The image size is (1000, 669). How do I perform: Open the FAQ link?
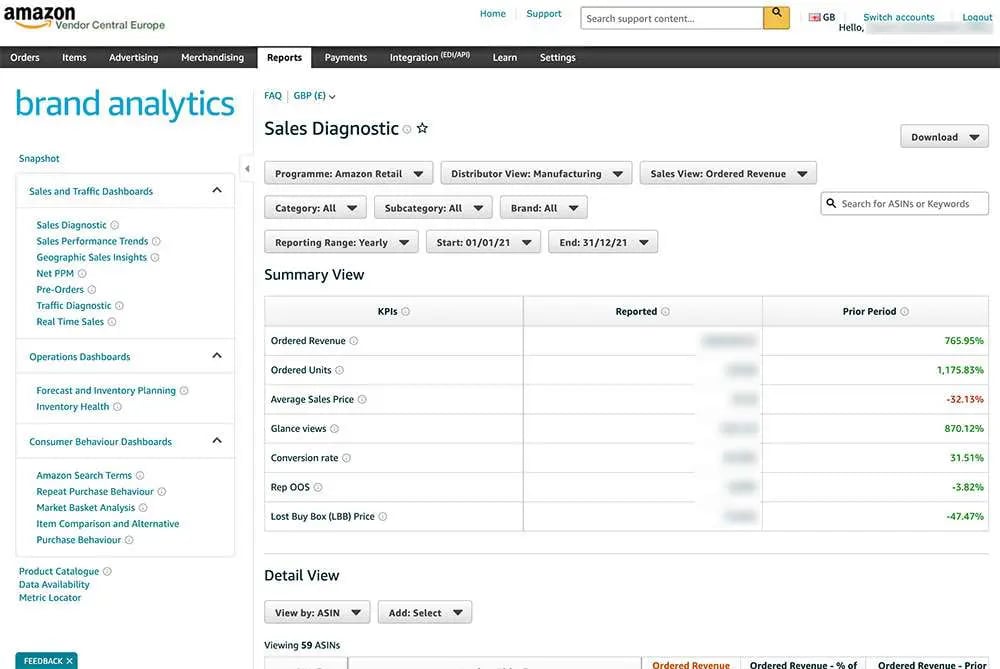pos(273,96)
